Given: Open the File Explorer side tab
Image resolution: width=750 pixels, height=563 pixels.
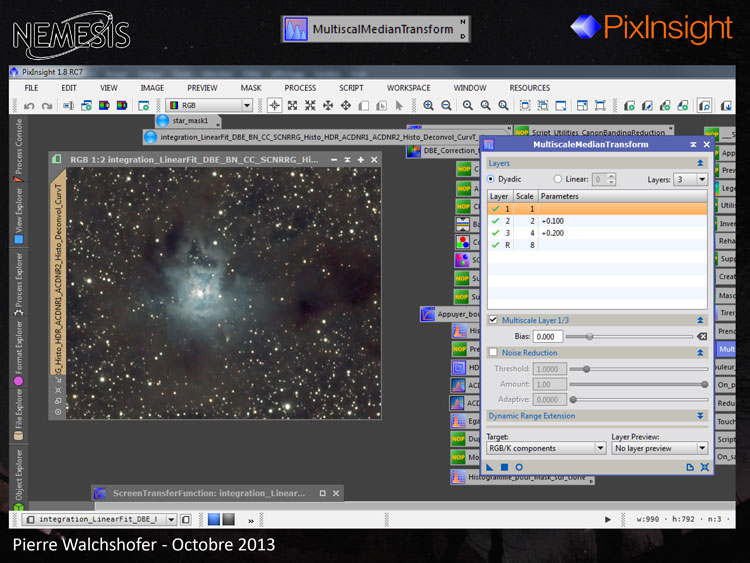Looking at the screenshot, I should tap(19, 414).
